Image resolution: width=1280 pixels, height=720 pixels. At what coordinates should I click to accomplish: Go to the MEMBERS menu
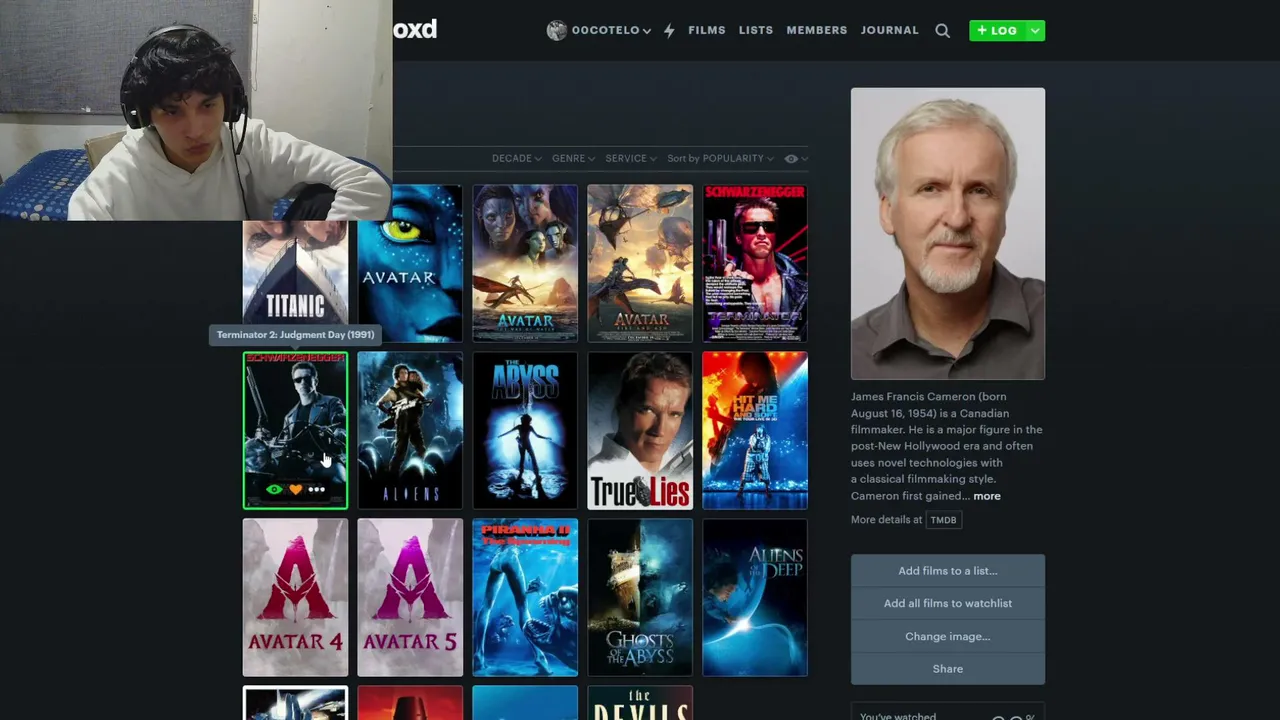pos(817,31)
